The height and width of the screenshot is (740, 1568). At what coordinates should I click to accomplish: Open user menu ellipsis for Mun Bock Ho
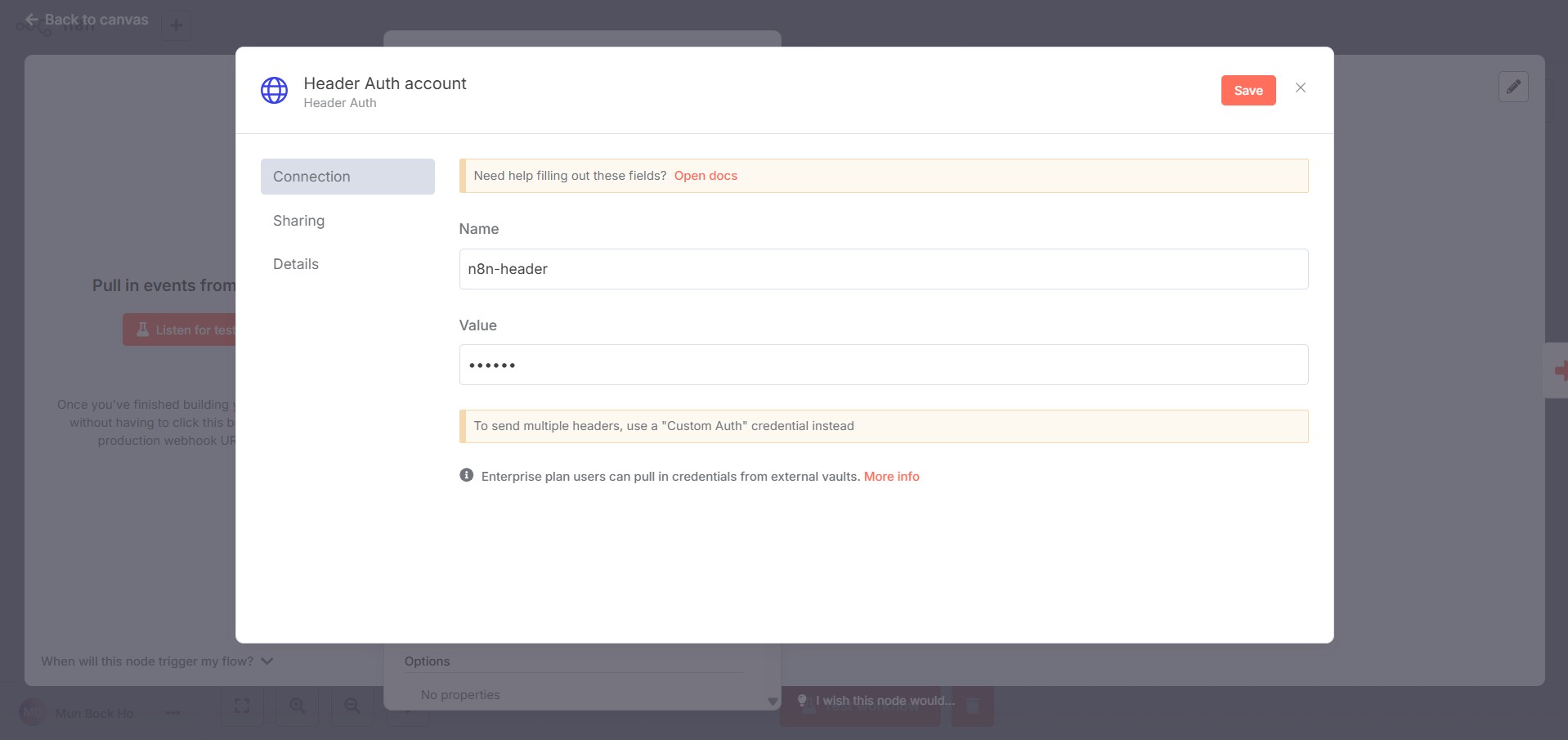click(172, 713)
